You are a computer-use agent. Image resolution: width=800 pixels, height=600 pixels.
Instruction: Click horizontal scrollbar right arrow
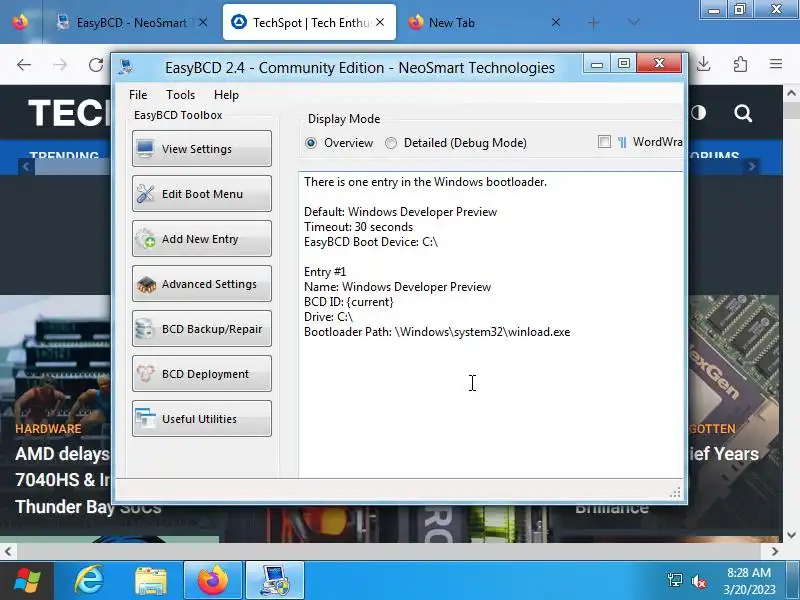(x=775, y=552)
